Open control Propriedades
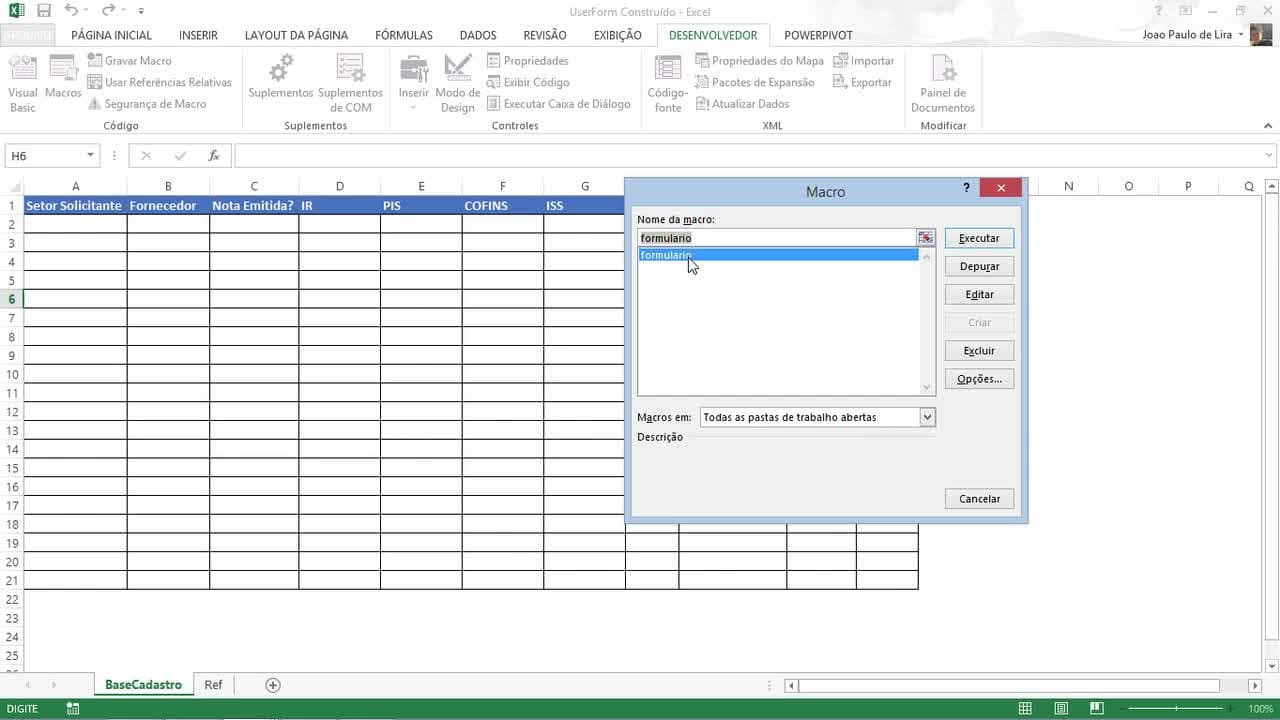1280x720 pixels. [x=527, y=61]
